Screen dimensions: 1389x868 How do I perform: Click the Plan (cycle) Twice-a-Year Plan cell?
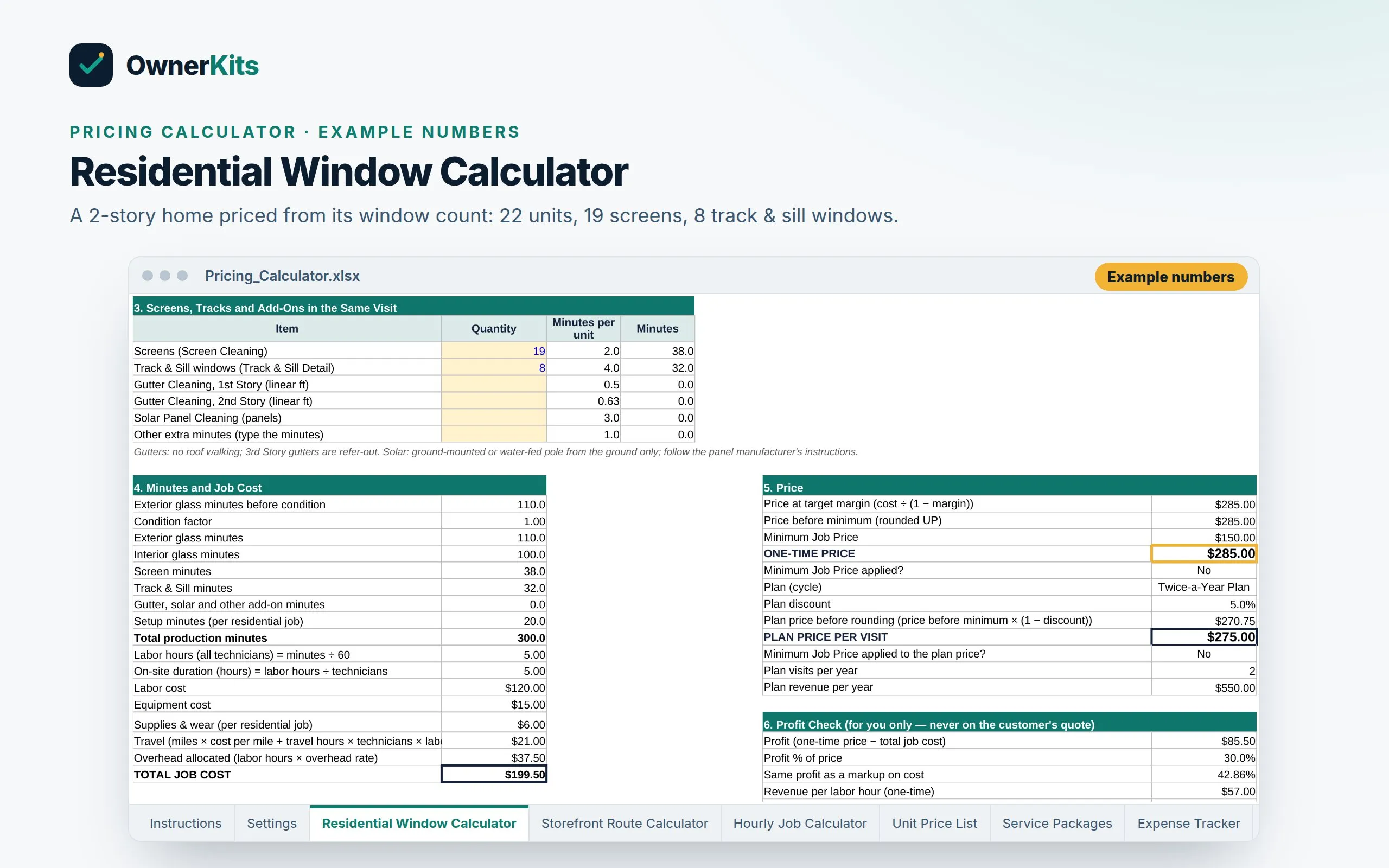tap(1203, 586)
